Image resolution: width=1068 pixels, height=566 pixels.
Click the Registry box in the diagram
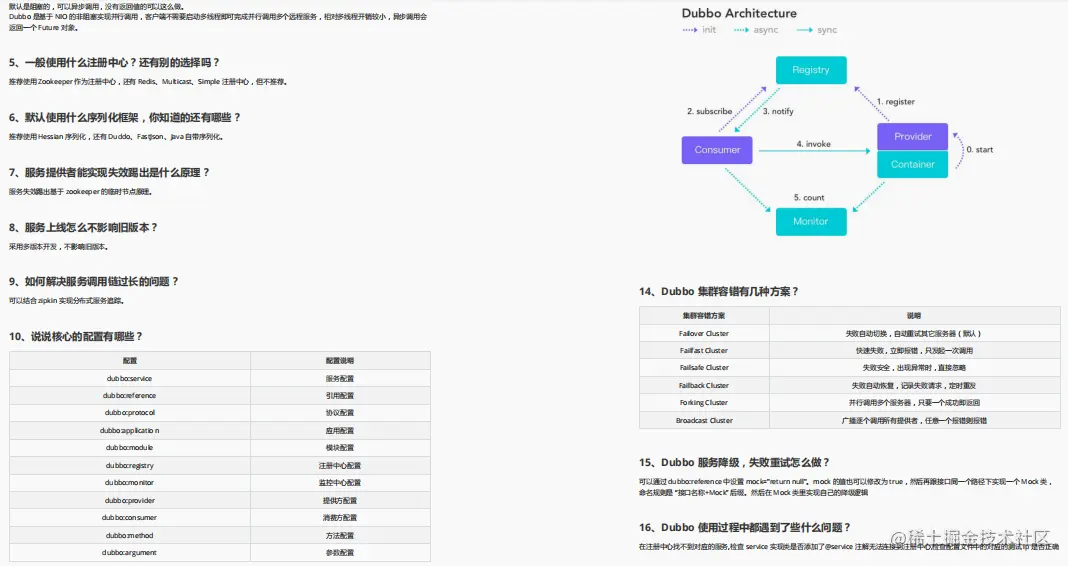coord(811,70)
